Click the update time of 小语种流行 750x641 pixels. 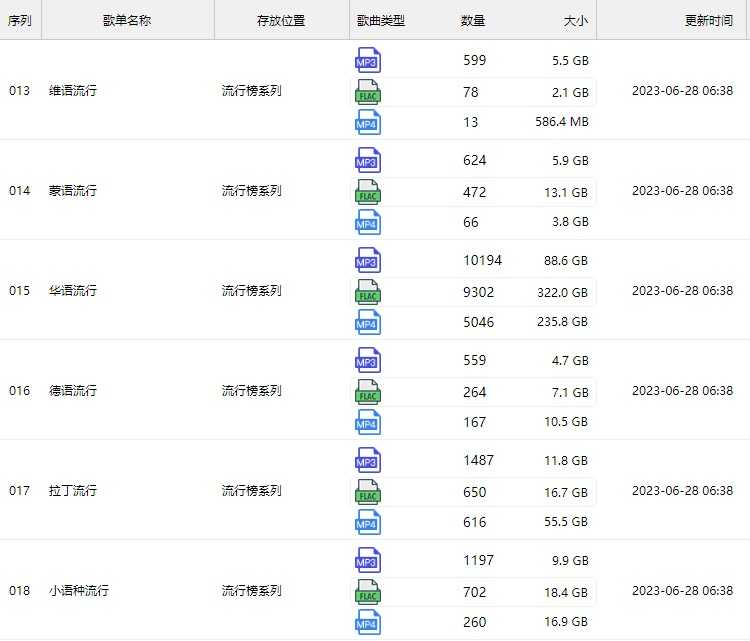683,590
